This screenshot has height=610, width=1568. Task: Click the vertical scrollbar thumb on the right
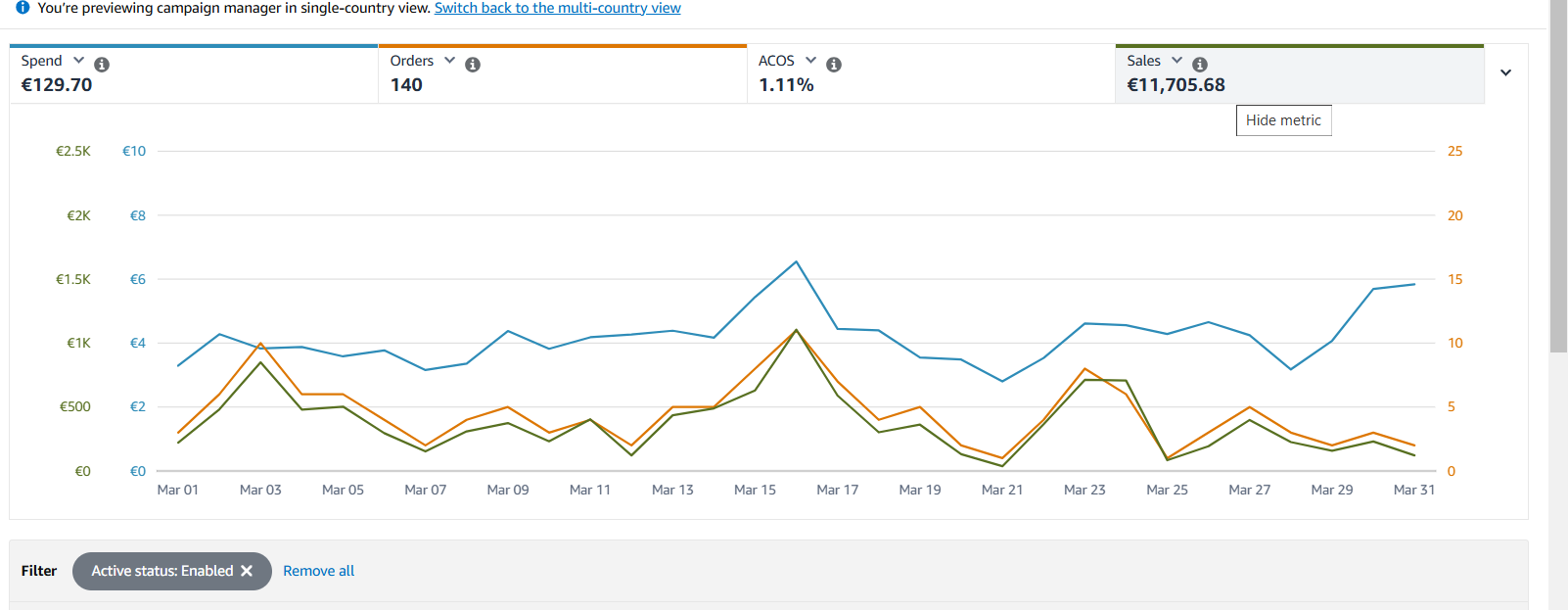point(1558,176)
